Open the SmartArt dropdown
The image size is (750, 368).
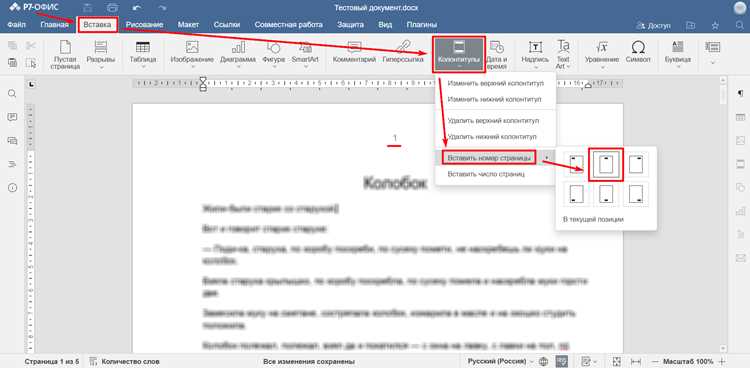coord(305,55)
